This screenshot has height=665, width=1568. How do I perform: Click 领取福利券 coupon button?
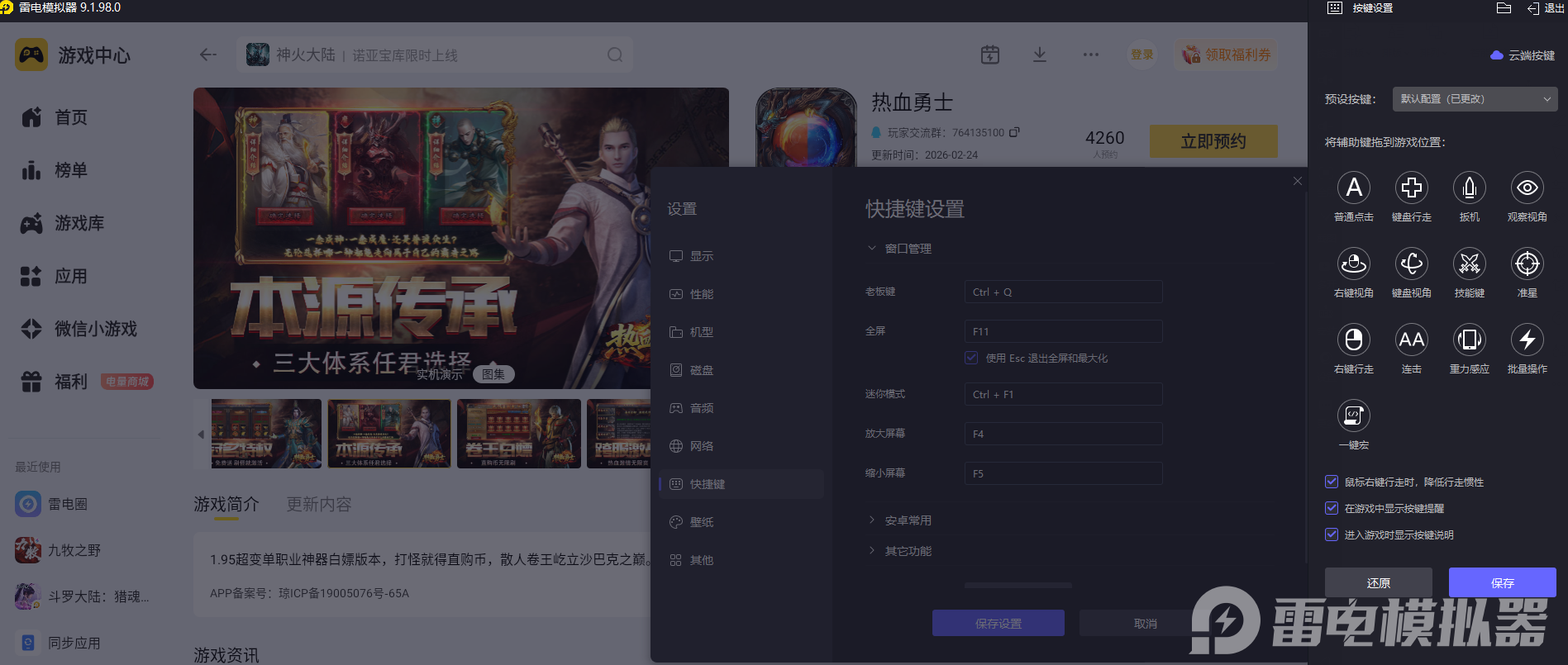point(1227,55)
